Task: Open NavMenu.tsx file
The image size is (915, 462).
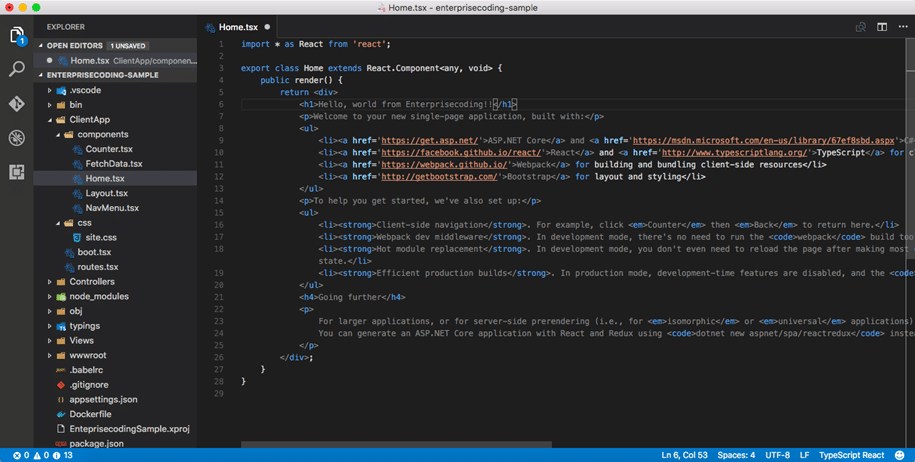Action: [112, 208]
